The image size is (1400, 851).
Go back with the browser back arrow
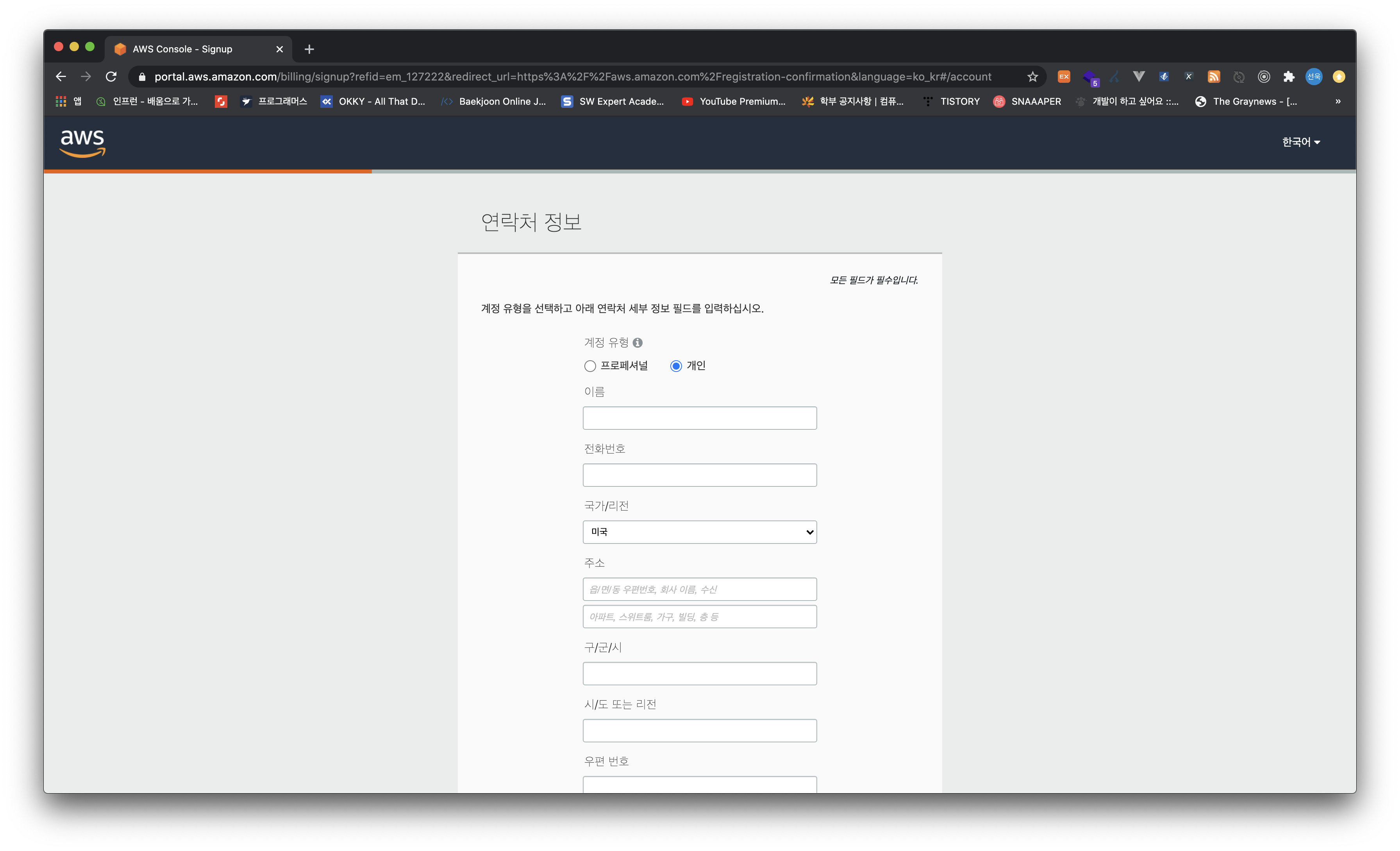tap(61, 77)
